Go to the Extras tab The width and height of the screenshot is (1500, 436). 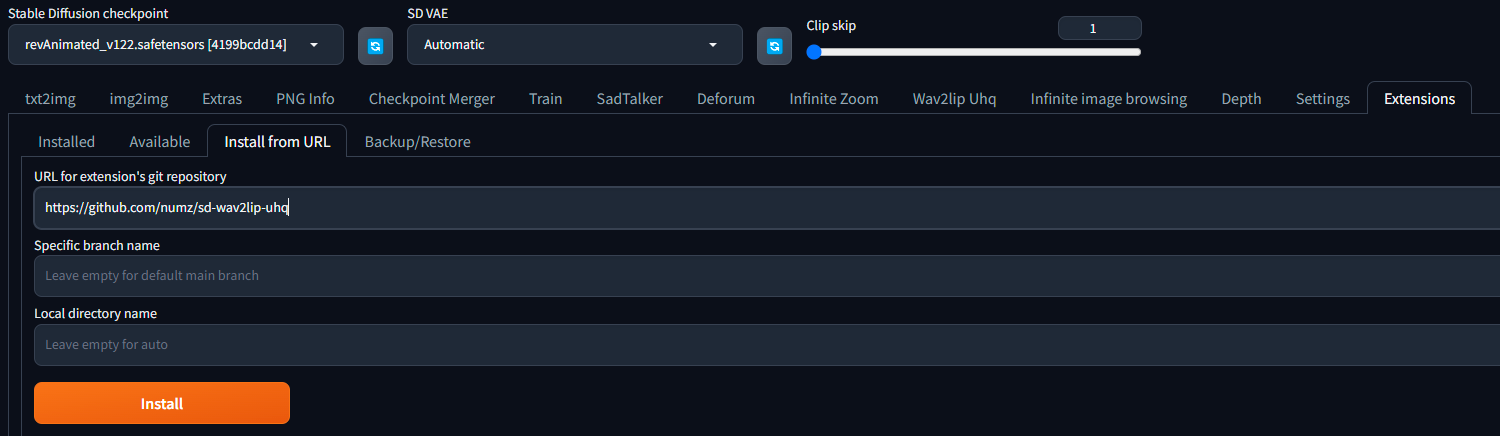point(222,99)
